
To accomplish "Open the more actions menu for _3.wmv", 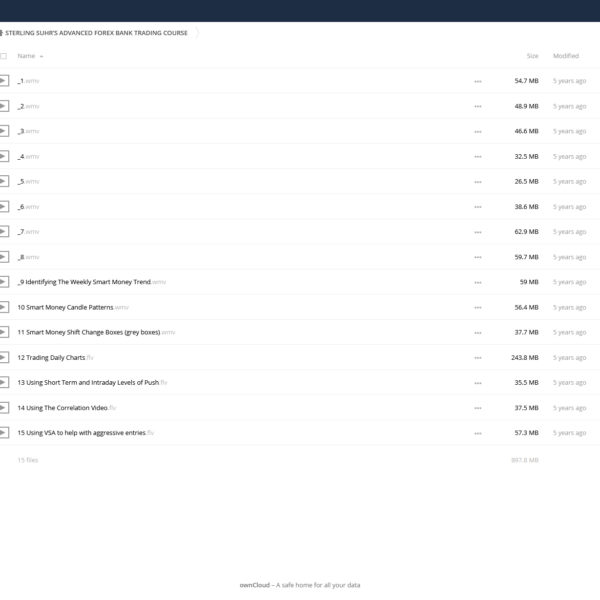I will (x=478, y=131).
